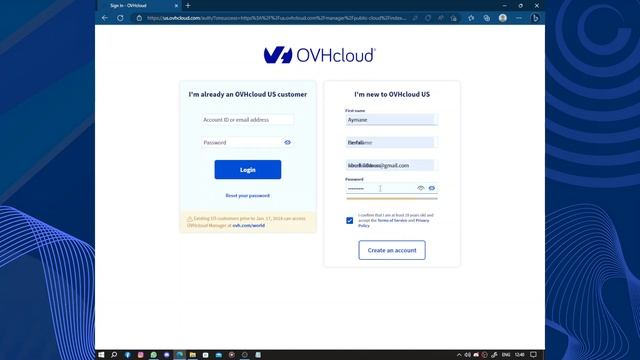Open the Windows Start menu

(x=101, y=355)
